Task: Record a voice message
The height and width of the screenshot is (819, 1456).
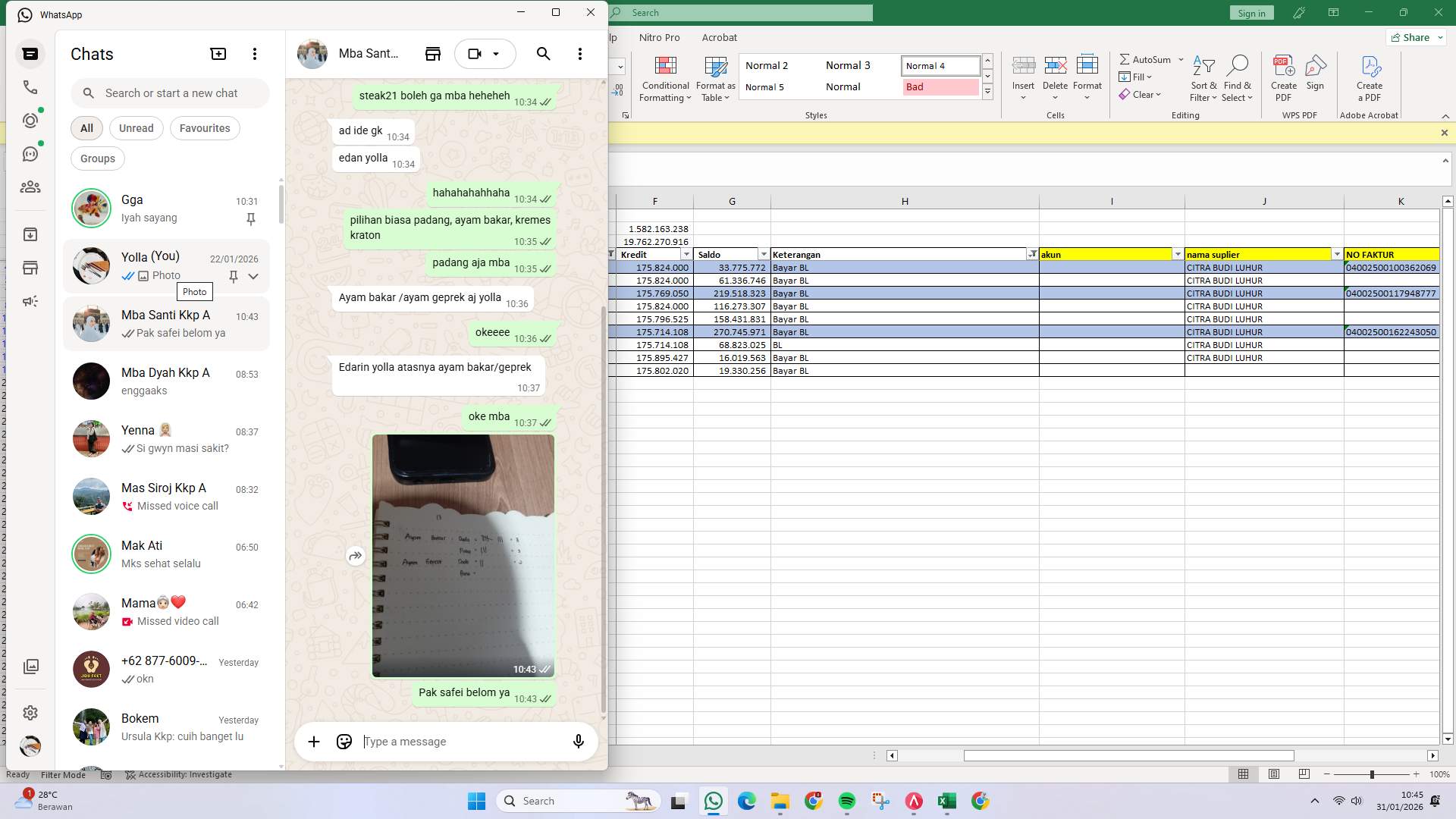Action: (578, 742)
